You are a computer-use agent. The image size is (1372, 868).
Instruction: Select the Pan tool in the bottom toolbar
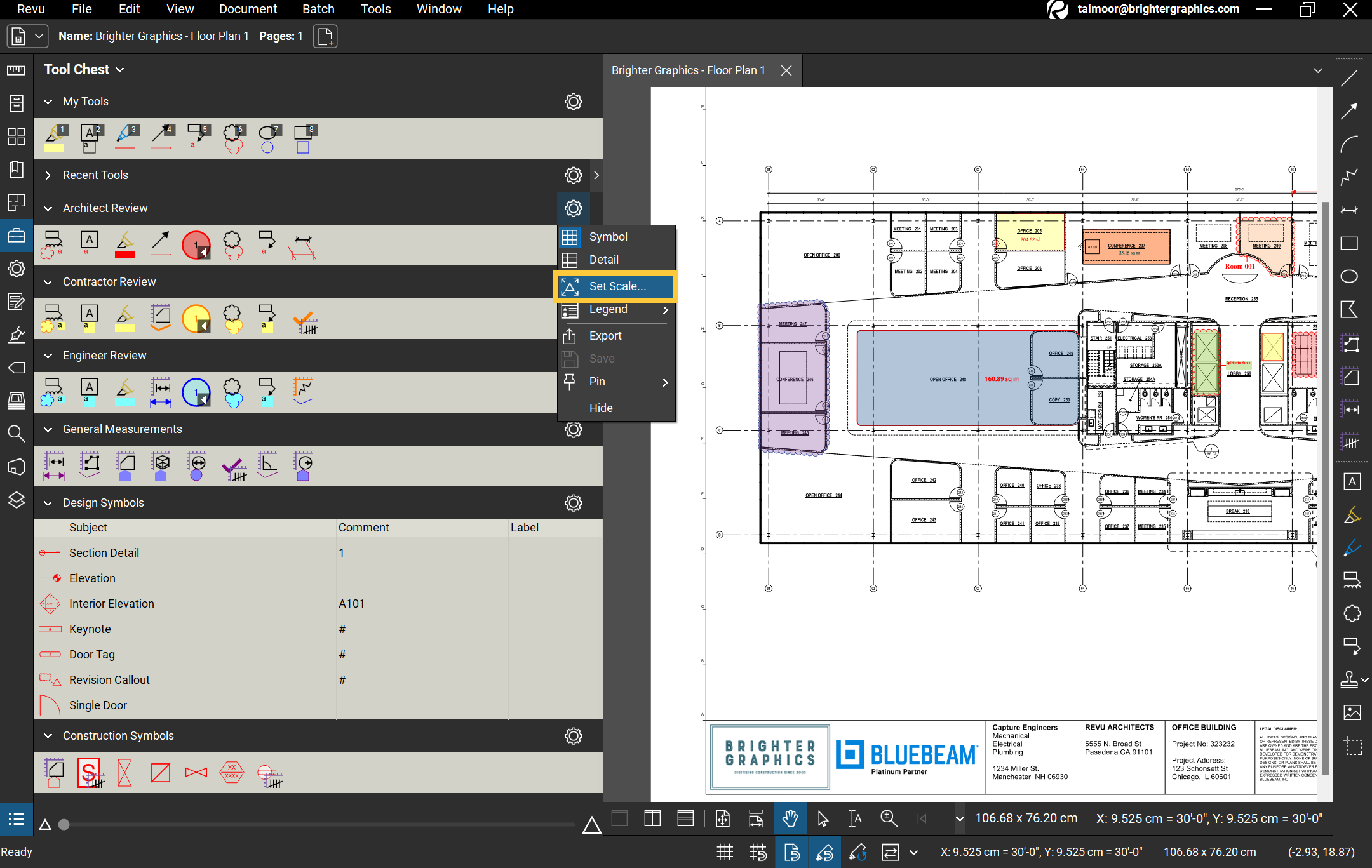click(x=790, y=818)
